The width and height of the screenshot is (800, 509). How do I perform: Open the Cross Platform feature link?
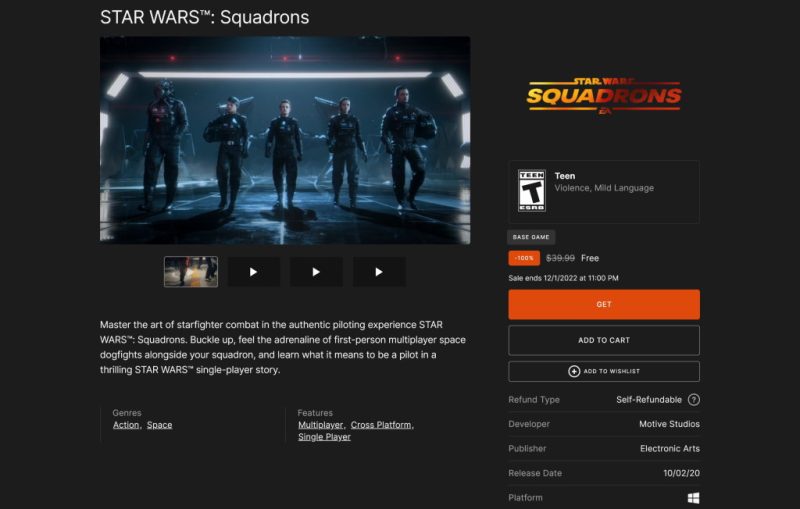(381, 425)
